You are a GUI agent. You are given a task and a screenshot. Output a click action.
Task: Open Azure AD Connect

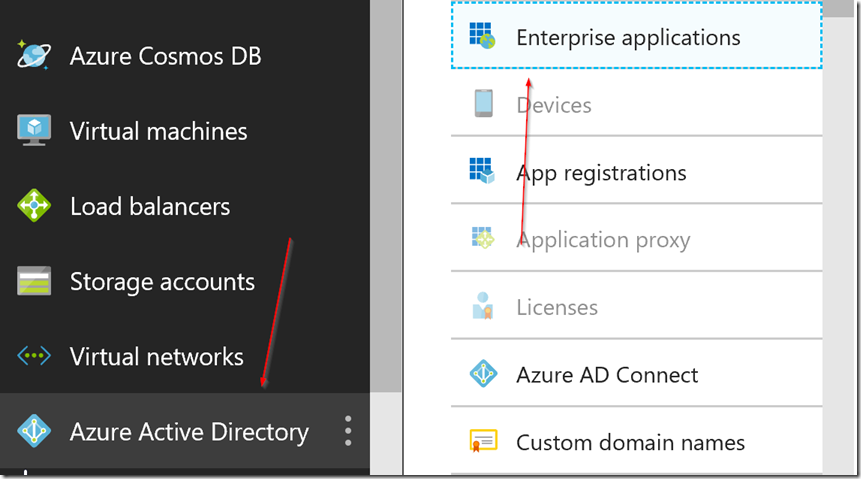[636, 373]
